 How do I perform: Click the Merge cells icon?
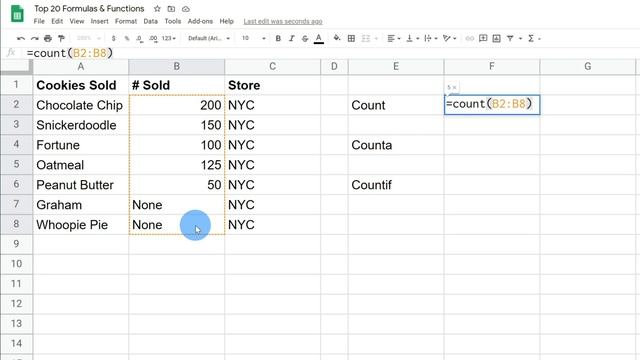tap(366, 38)
